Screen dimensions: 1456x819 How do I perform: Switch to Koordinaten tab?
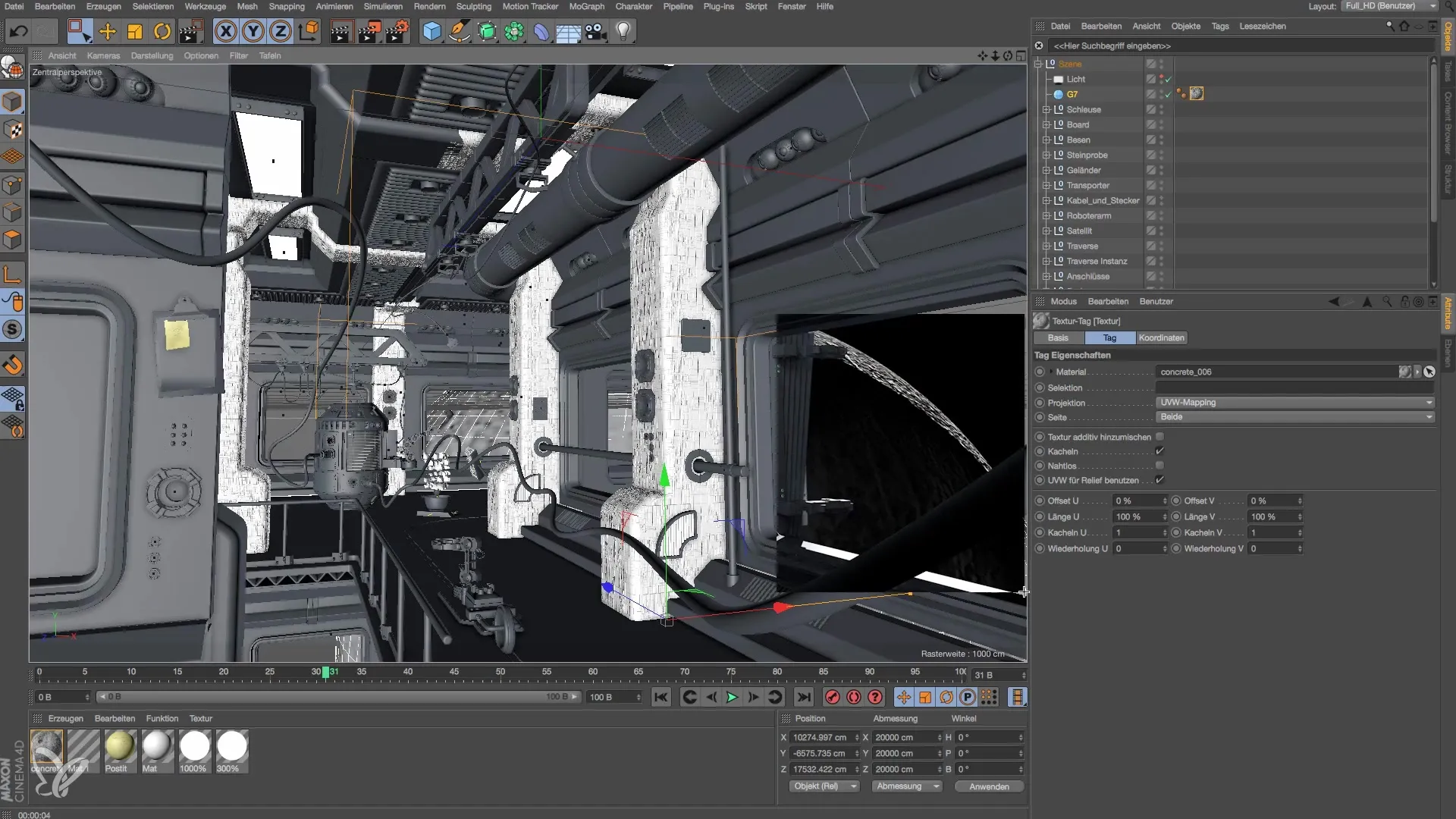(x=1161, y=337)
